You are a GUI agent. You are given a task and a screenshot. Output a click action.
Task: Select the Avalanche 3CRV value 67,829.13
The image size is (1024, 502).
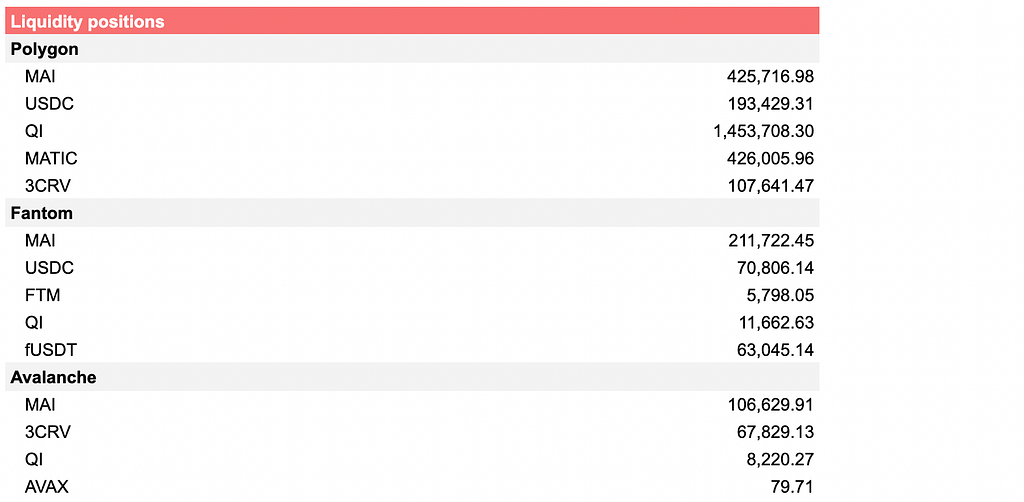775,433
